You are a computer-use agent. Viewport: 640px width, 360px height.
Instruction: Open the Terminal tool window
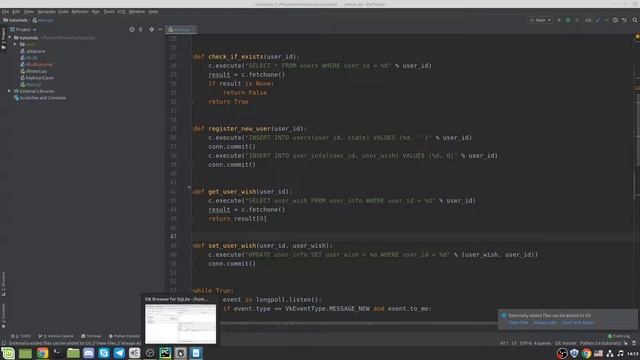(x=91, y=336)
